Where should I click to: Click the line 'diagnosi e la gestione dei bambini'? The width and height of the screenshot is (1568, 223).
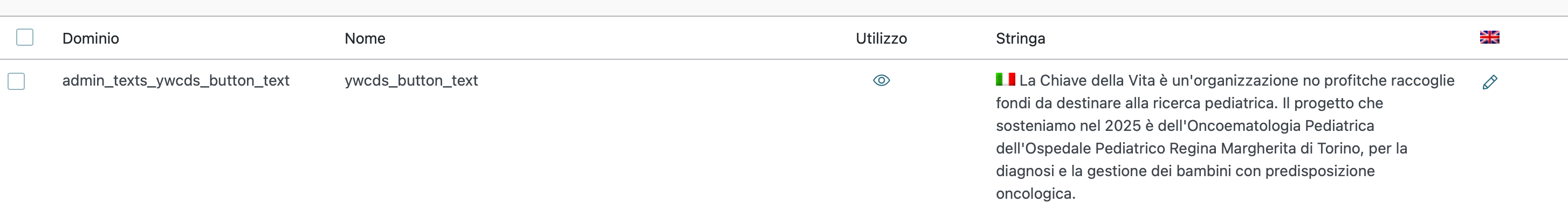[x=1185, y=171]
